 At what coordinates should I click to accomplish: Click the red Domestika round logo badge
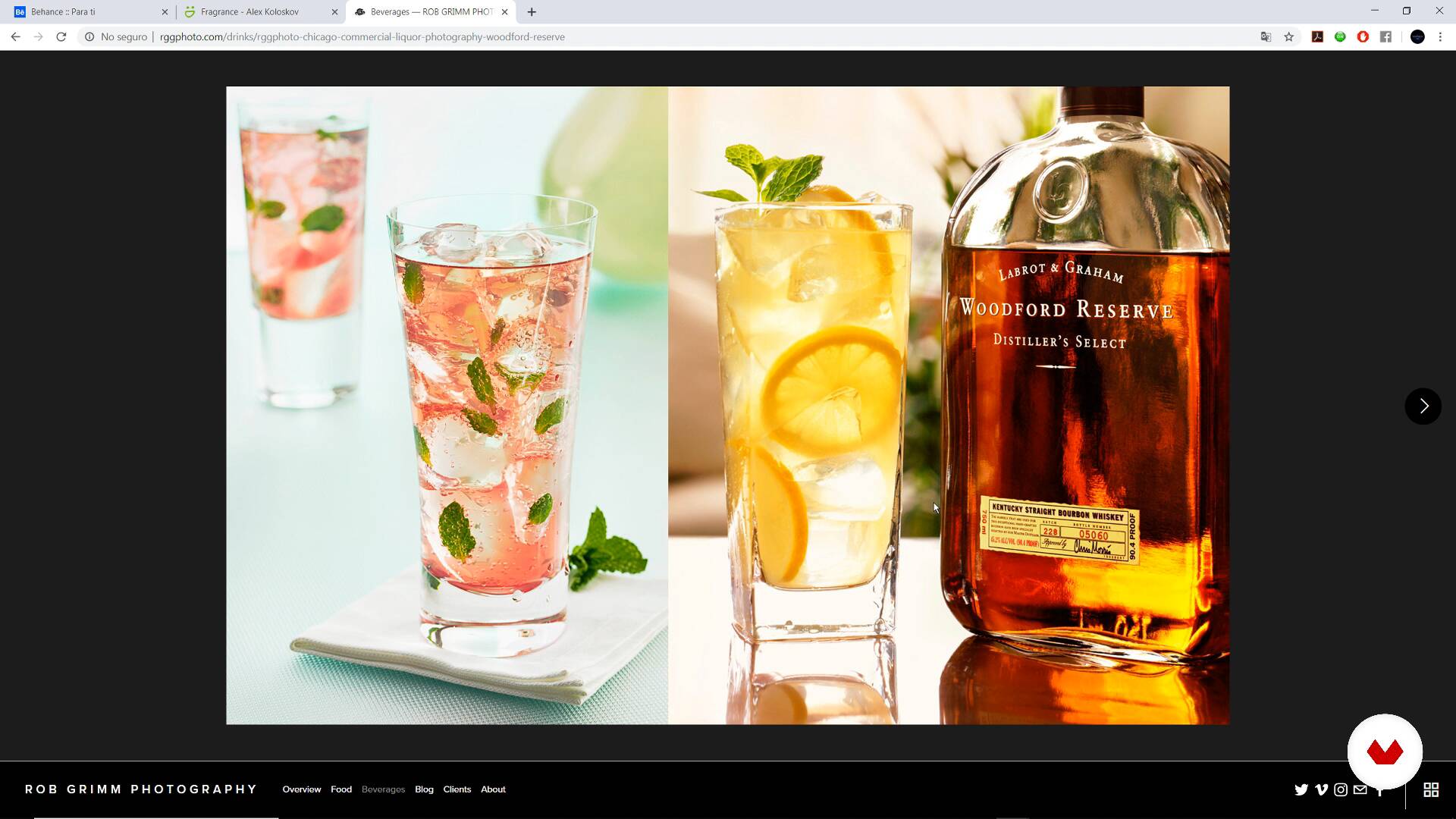click(1385, 752)
